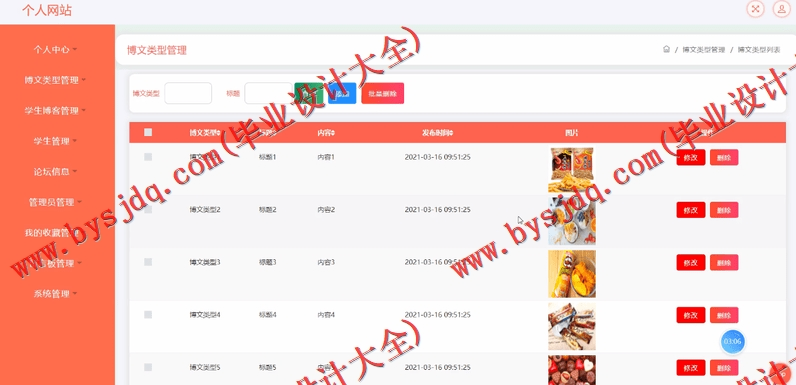Screen dimensions: 796x385
Task: Click the 标题2 cell
Action: coord(268,210)
